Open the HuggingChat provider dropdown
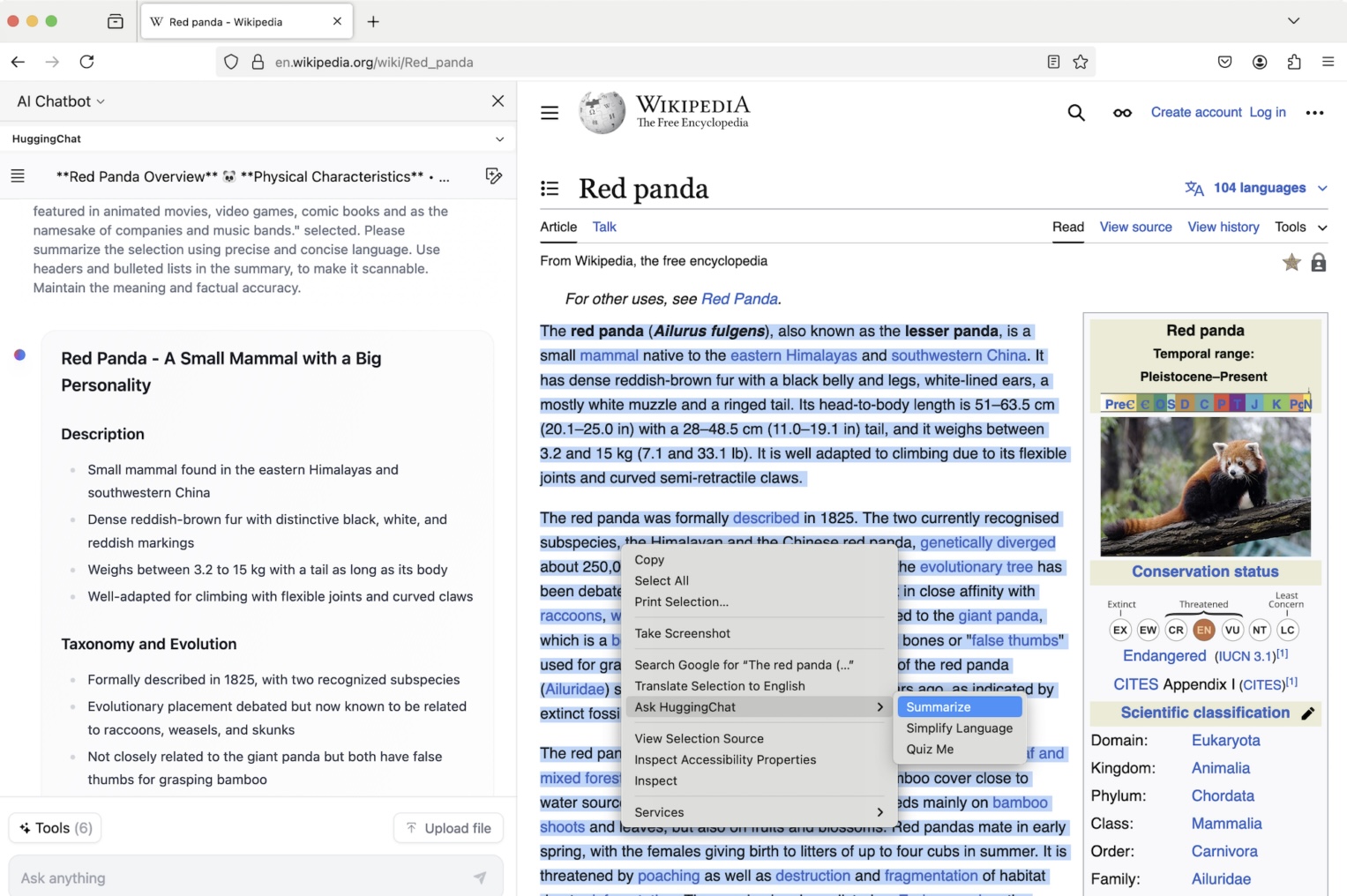The image size is (1347, 896). pos(499,139)
